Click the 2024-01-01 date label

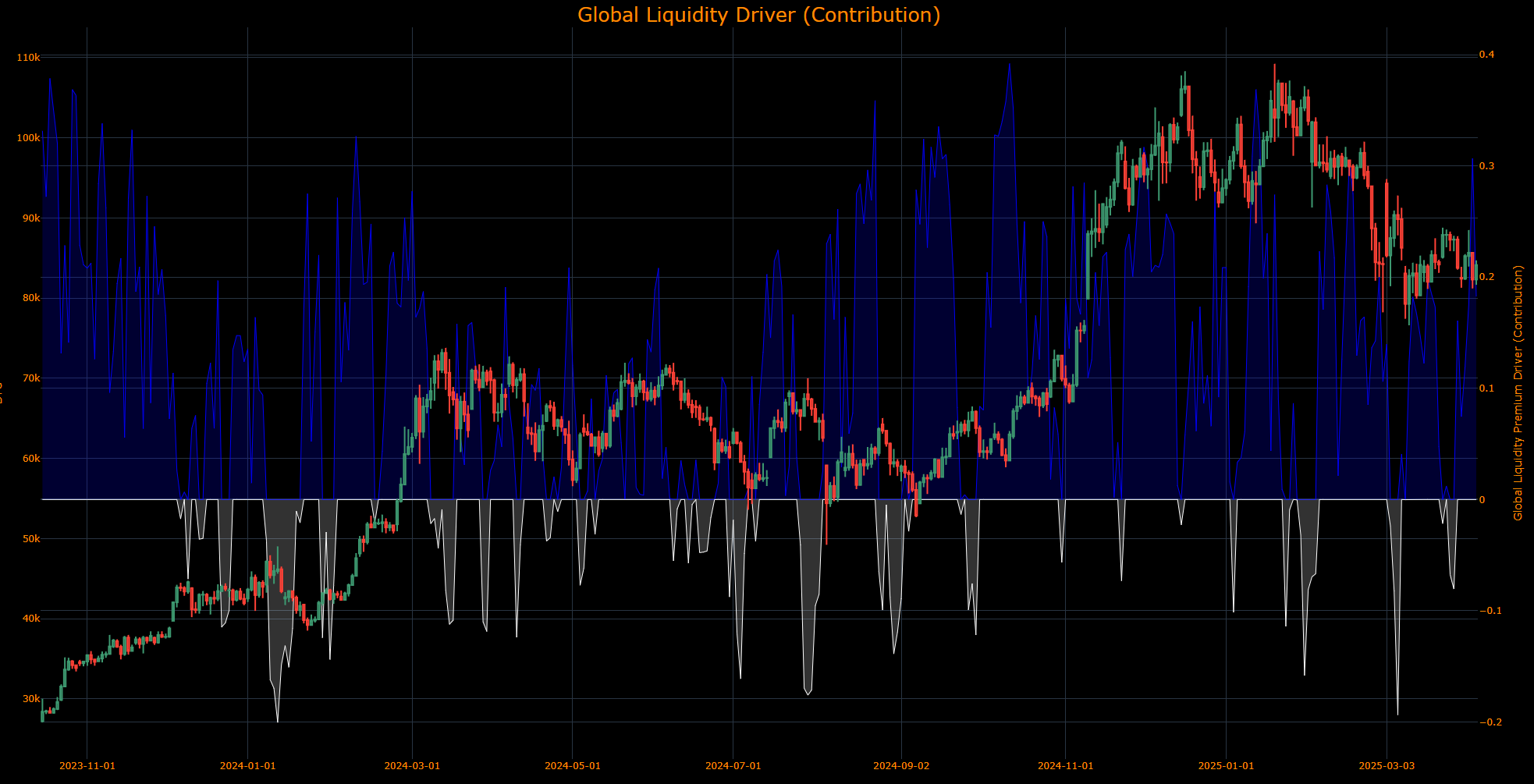pos(248,766)
